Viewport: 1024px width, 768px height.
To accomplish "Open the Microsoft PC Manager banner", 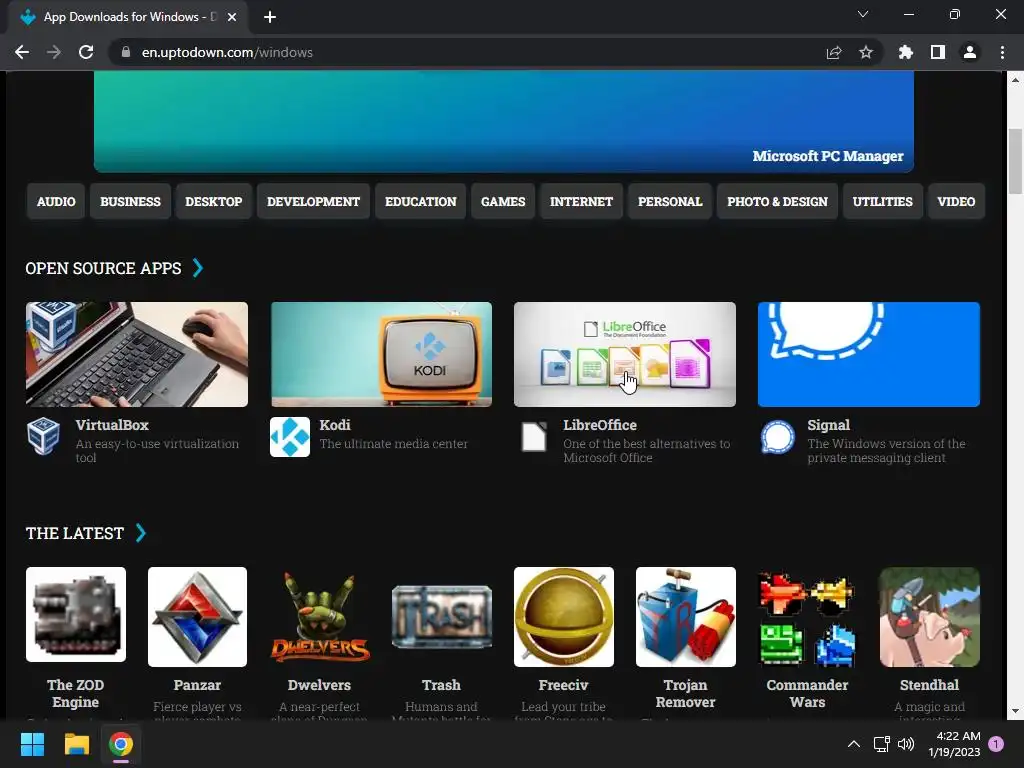I will pos(504,121).
